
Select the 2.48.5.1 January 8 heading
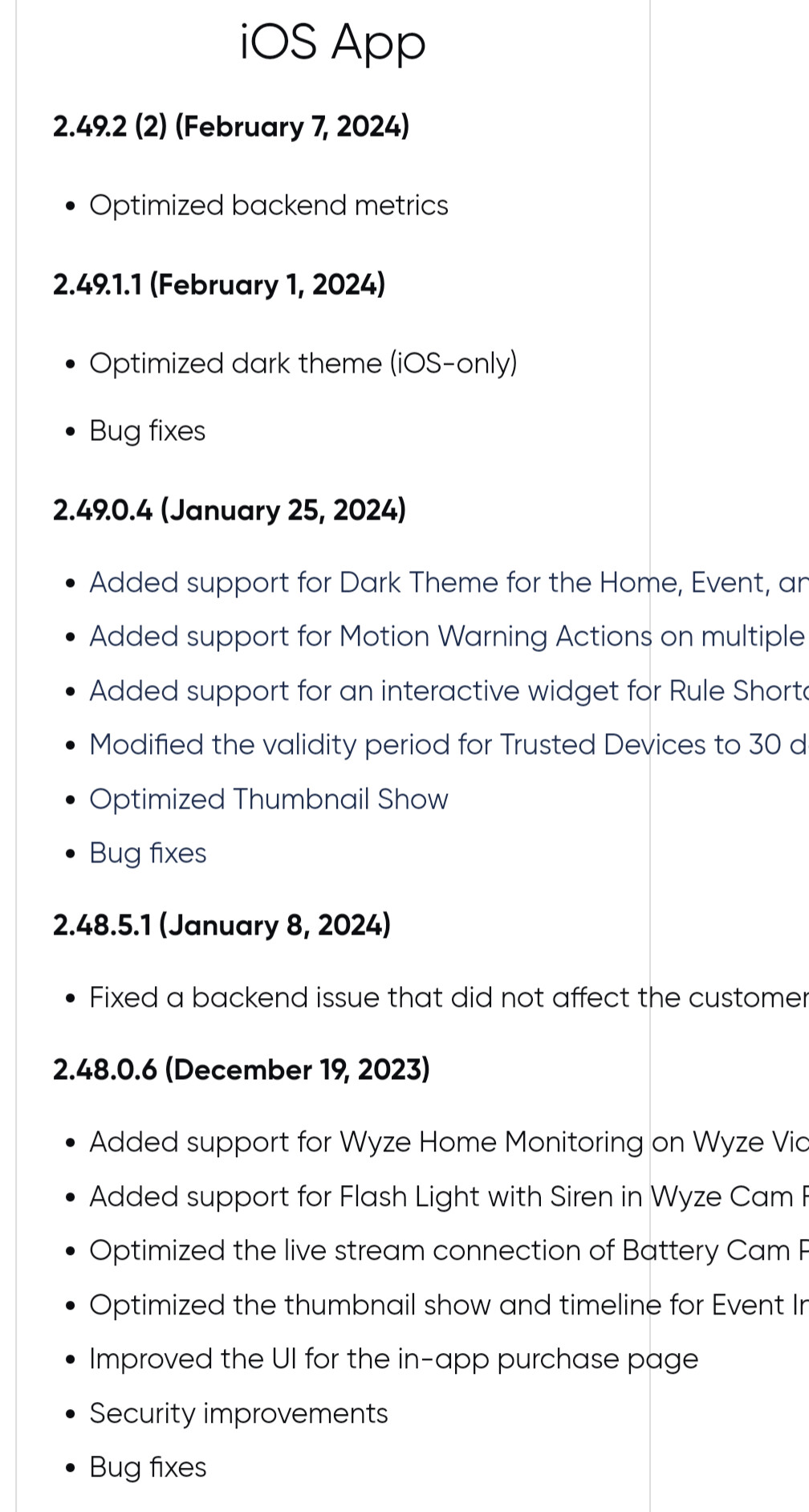point(222,926)
